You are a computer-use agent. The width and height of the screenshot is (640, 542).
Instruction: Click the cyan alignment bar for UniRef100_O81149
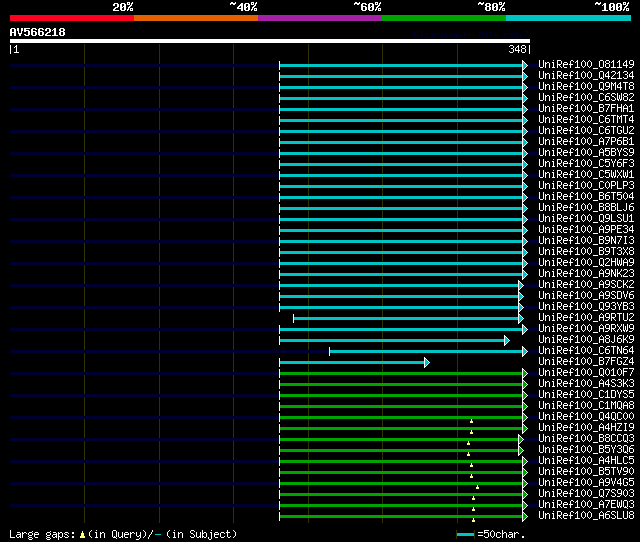click(x=401, y=65)
